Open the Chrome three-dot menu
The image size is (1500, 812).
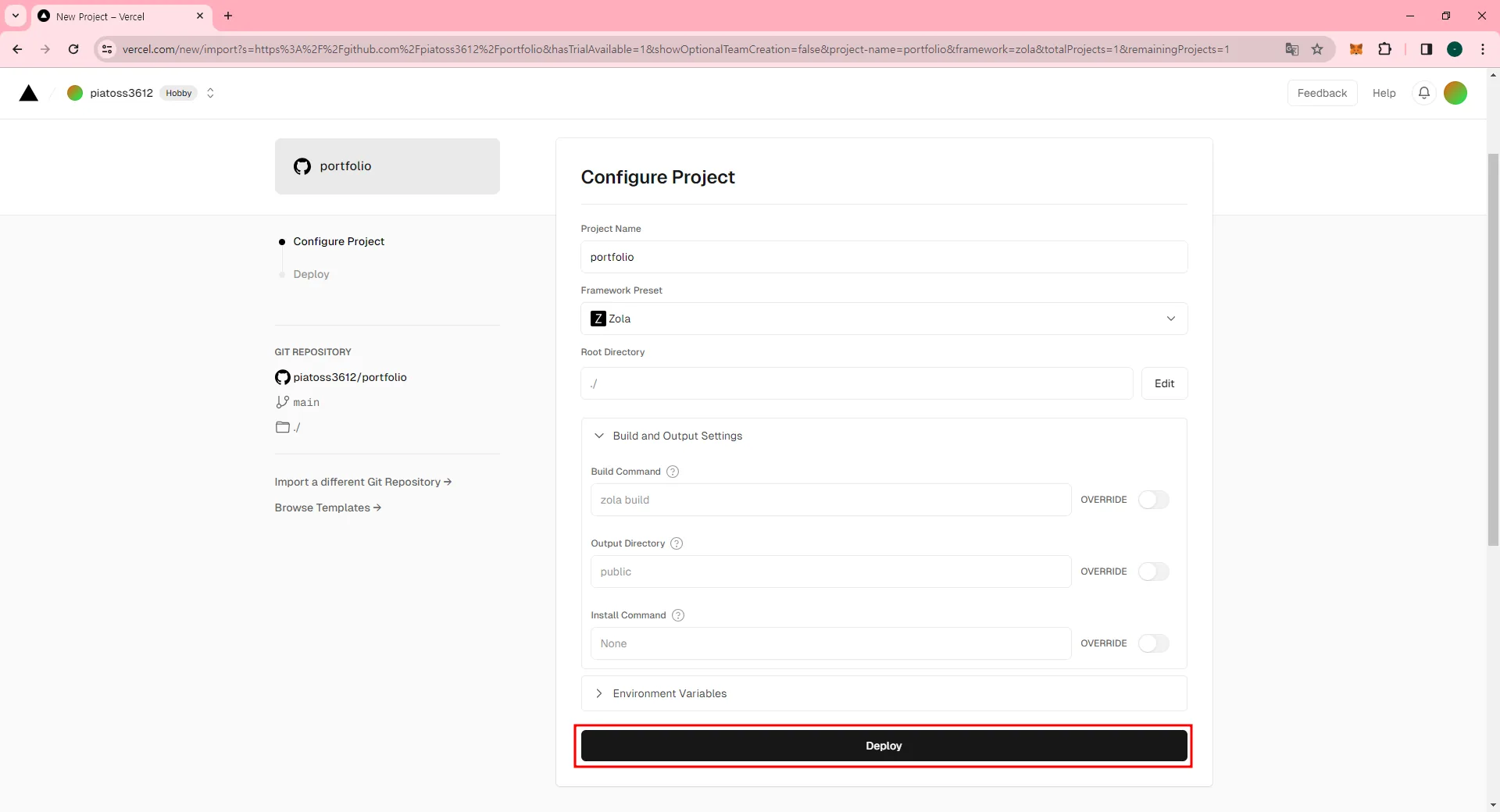coord(1483,49)
